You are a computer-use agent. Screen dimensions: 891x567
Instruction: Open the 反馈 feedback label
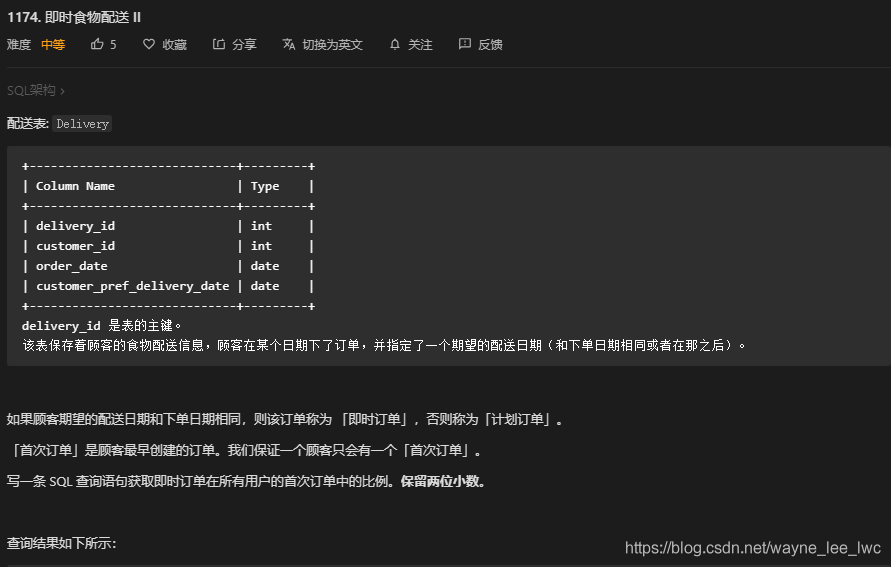tap(490, 44)
